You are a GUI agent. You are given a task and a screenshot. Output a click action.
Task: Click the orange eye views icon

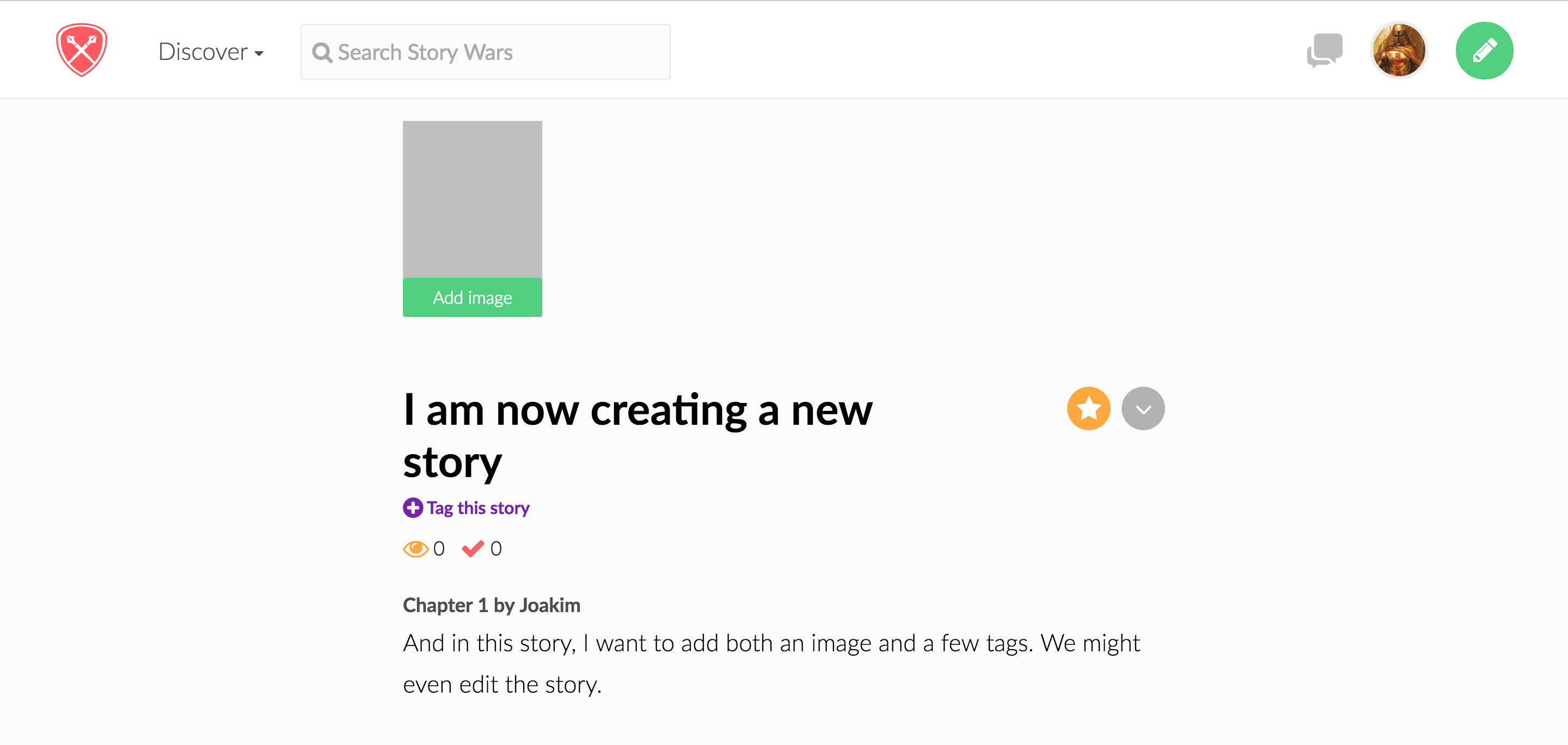416,549
